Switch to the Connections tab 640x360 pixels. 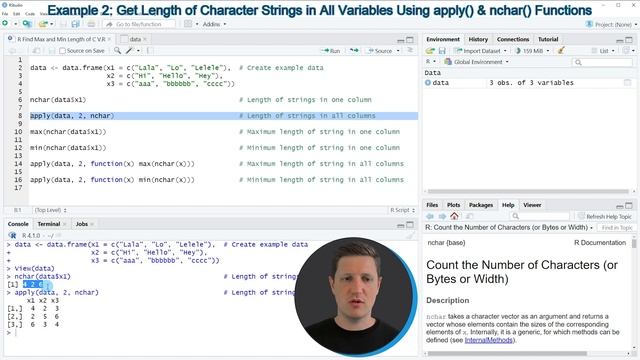tap(513, 39)
